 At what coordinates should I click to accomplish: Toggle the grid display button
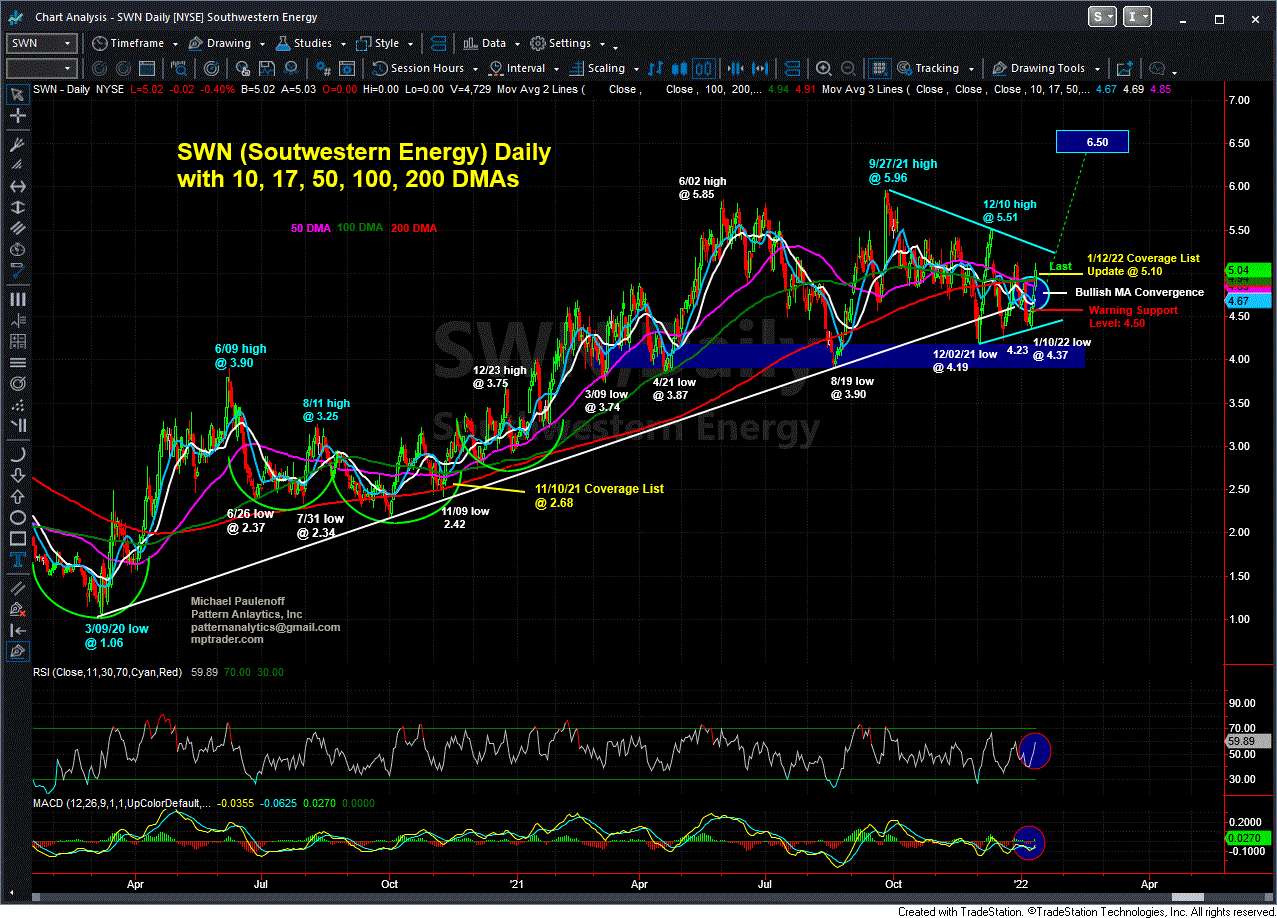click(x=880, y=68)
